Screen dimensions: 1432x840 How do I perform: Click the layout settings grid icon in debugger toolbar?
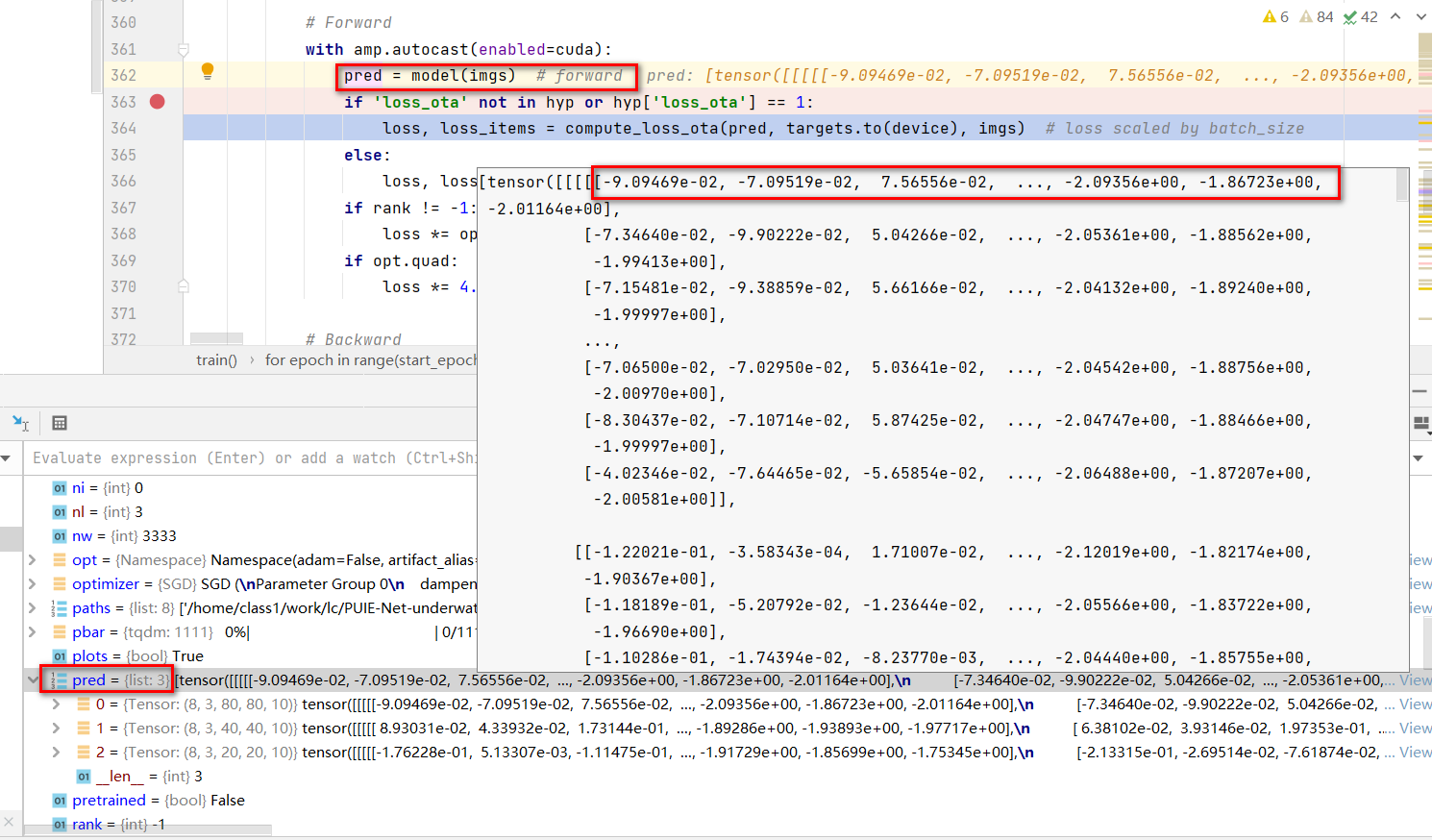[60, 423]
